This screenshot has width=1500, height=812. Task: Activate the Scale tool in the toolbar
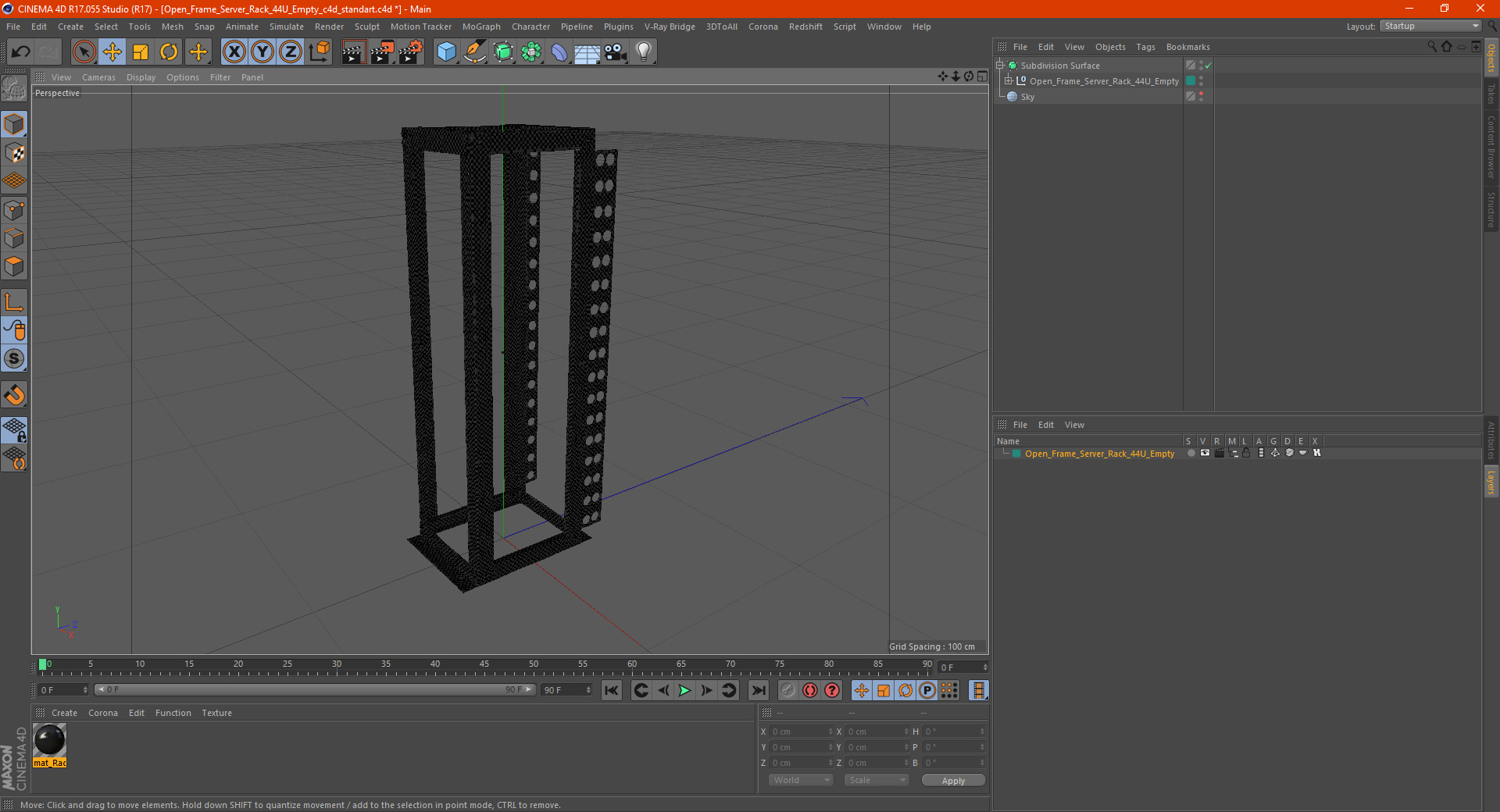tap(141, 52)
